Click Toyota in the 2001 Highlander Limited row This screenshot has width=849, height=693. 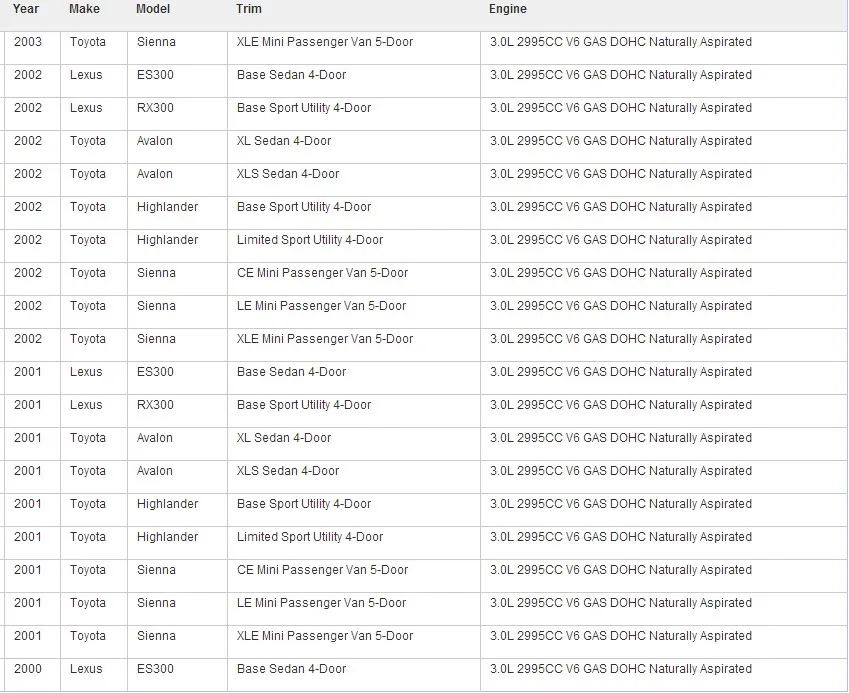[88, 538]
